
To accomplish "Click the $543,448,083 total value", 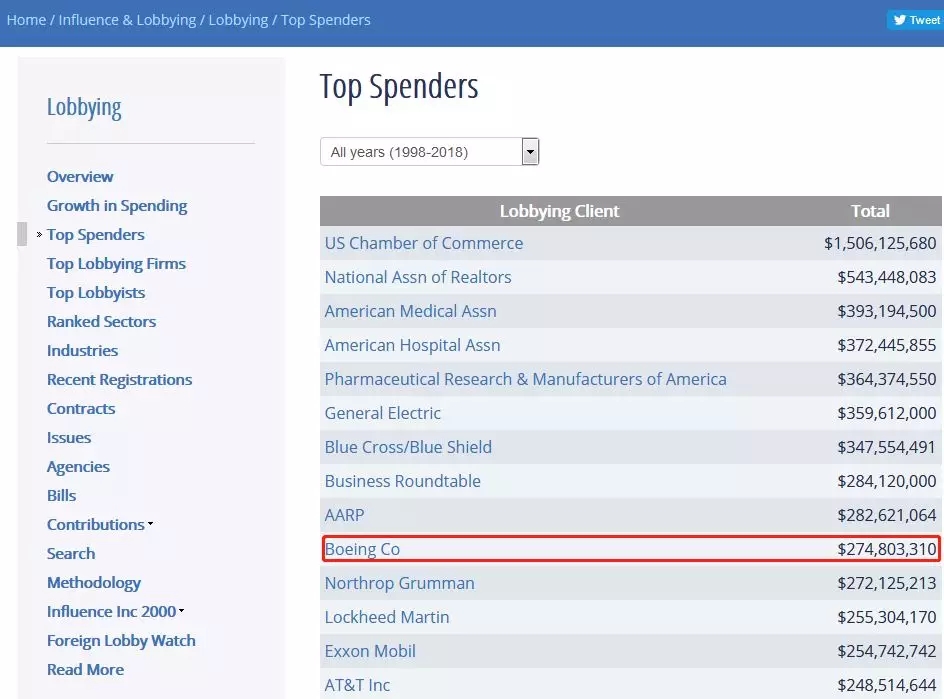I will [x=887, y=277].
